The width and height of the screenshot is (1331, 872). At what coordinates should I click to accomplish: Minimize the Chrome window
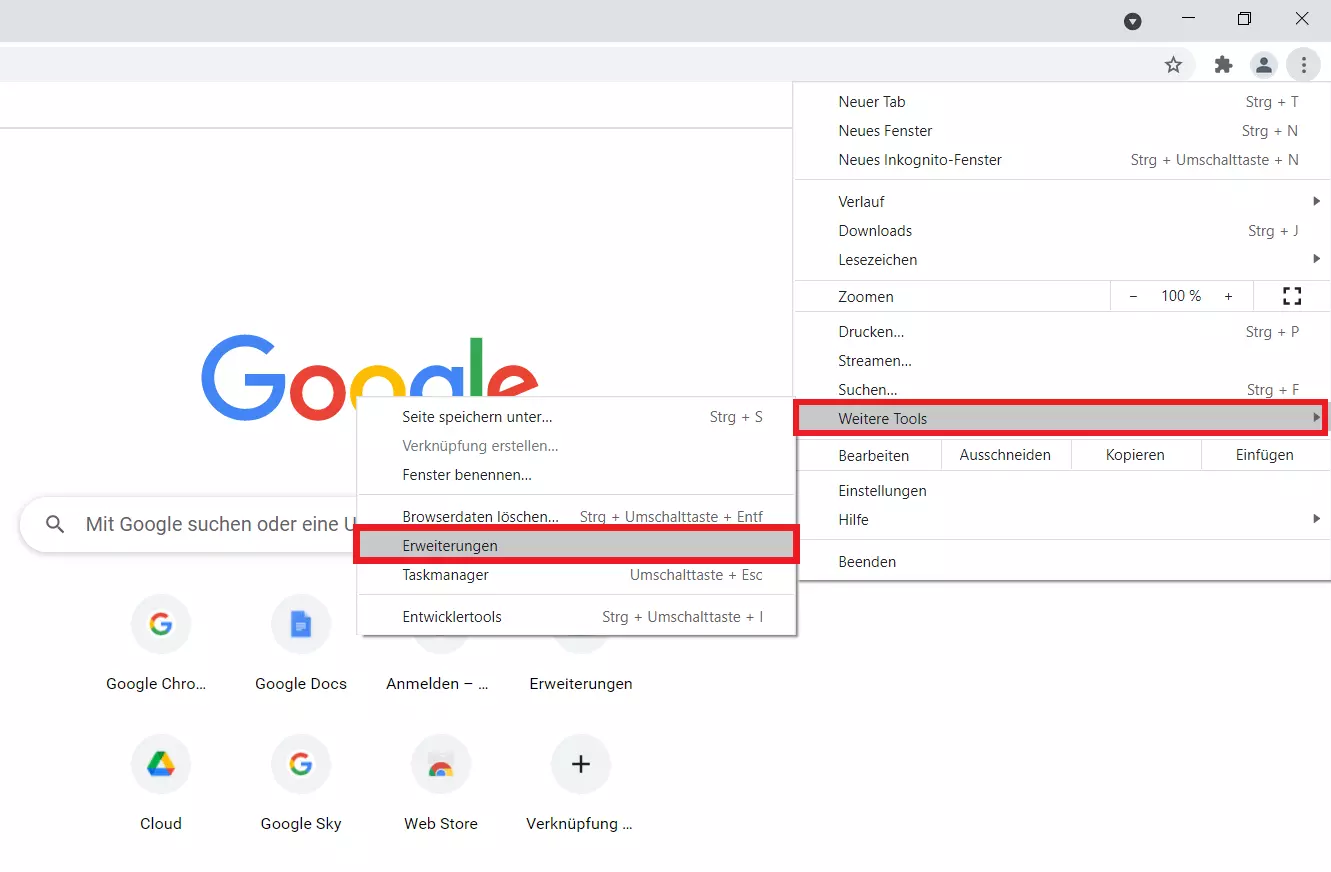tap(1188, 18)
